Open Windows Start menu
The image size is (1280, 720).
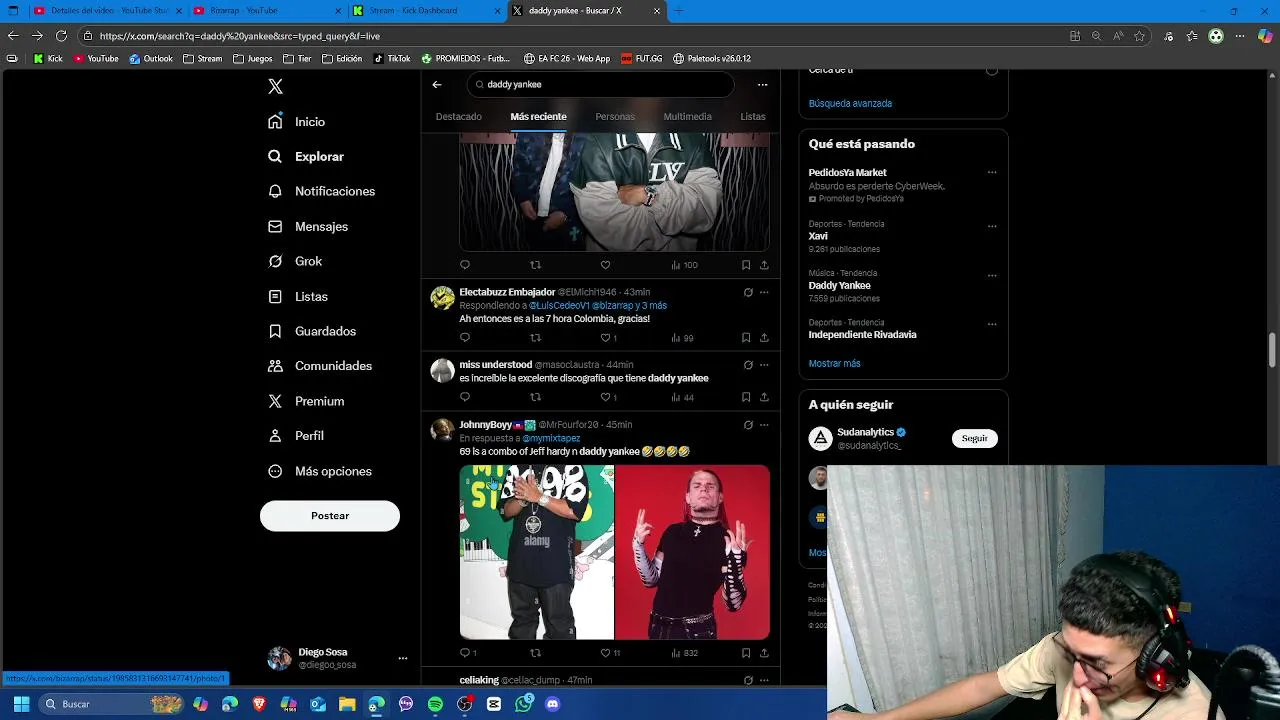pyautogui.click(x=21, y=704)
